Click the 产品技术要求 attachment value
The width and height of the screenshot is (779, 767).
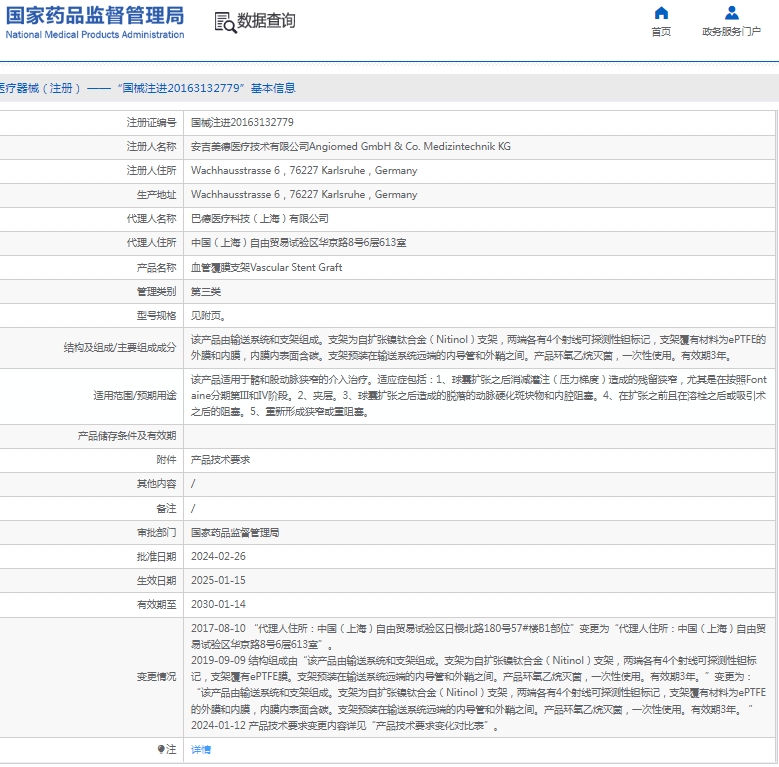220,460
